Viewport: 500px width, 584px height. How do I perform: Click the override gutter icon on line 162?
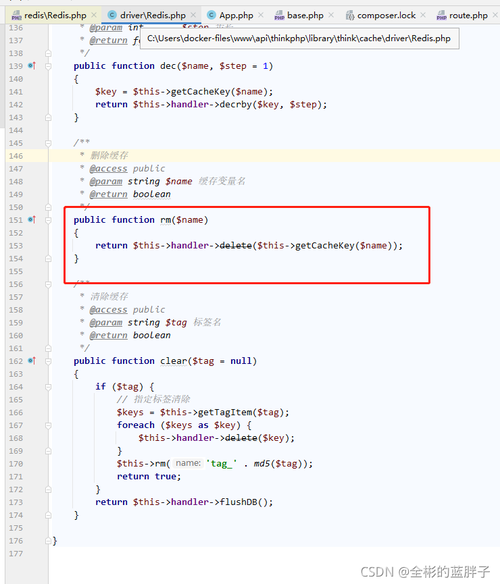pos(32,361)
